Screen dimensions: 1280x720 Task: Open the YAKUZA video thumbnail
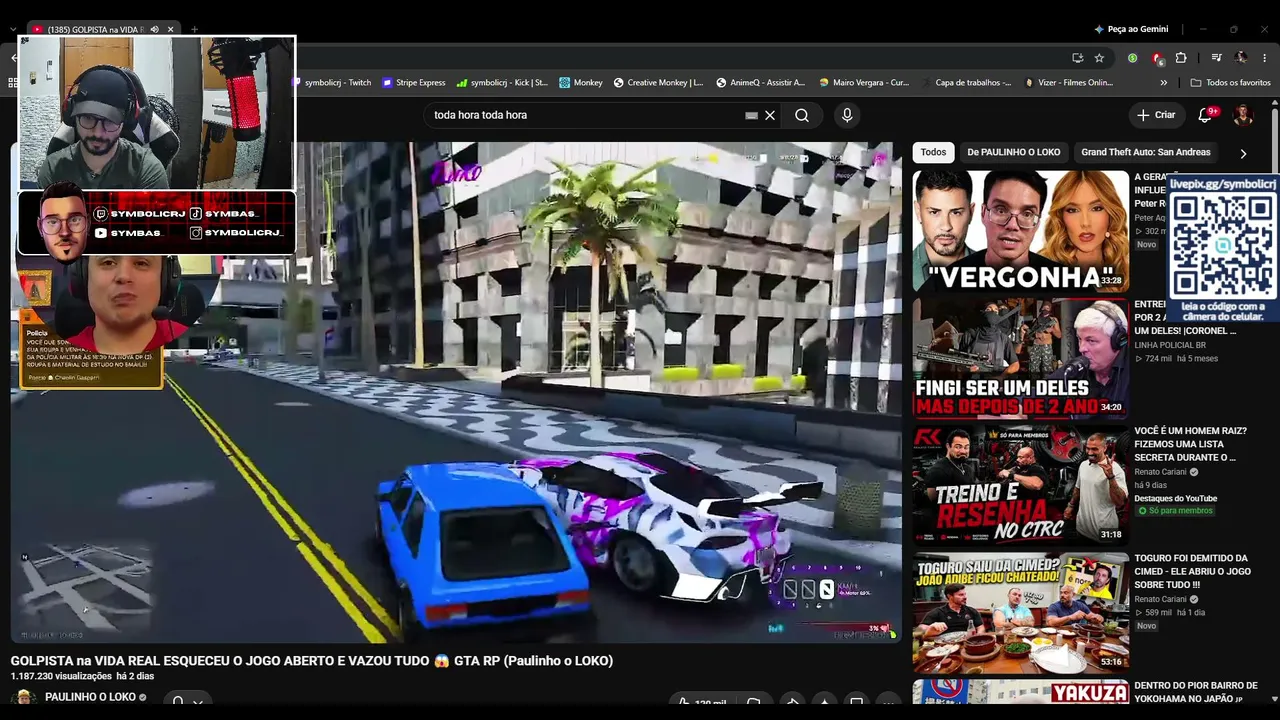point(1020,692)
